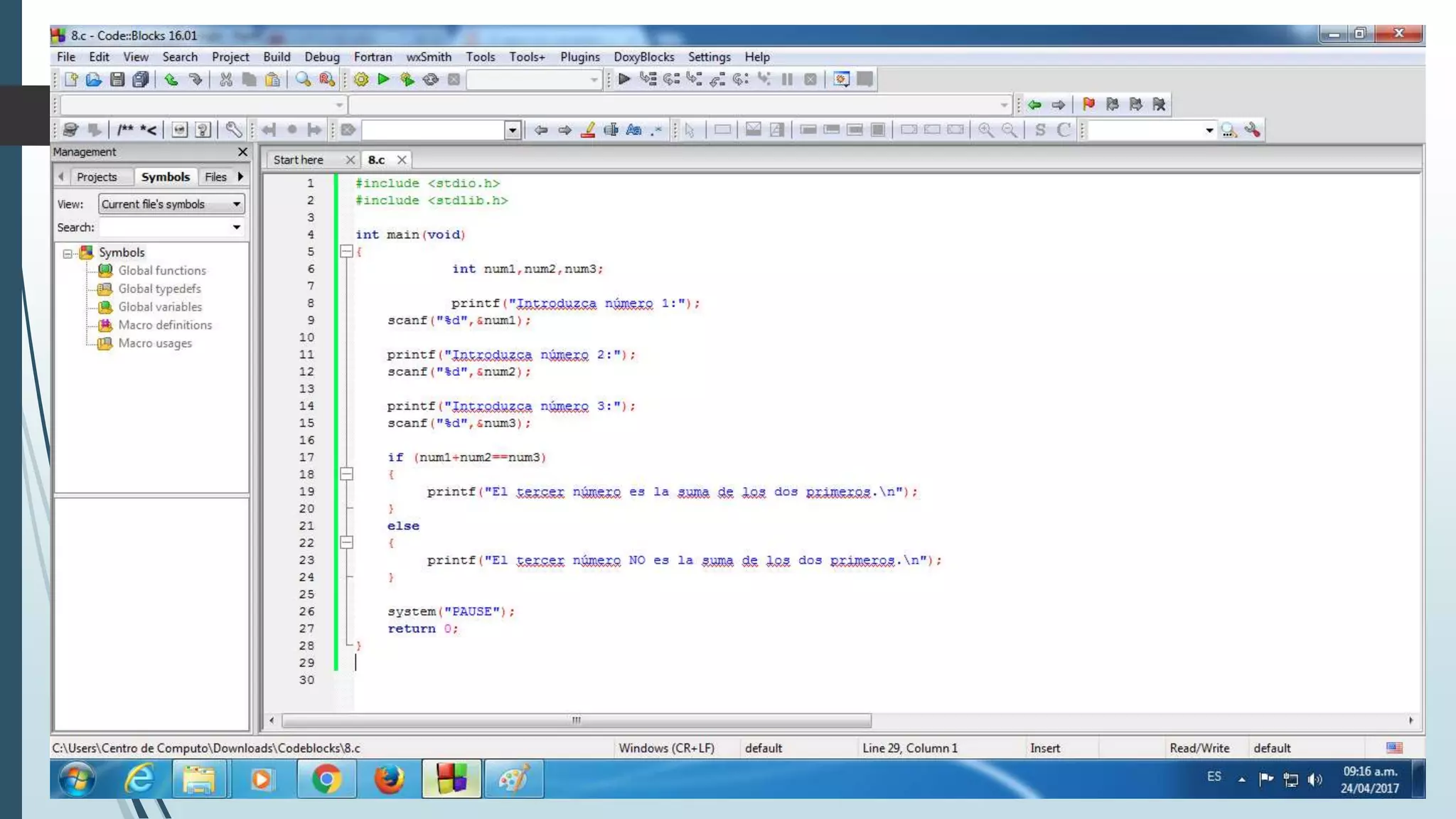Open the Build menu
The width and height of the screenshot is (1456, 819).
tap(276, 57)
